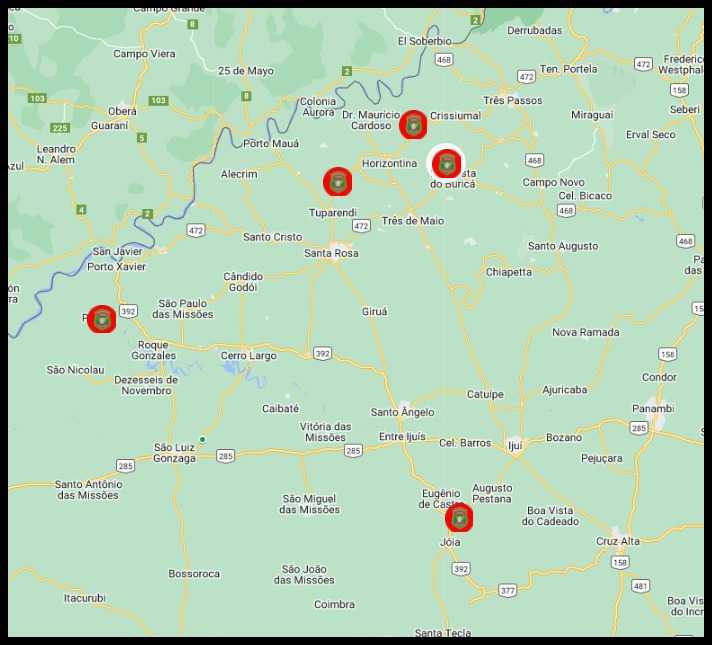The width and height of the screenshot is (712, 645).
Task: Click the green dot near São Luiz Gonzaga
Action: (203, 439)
